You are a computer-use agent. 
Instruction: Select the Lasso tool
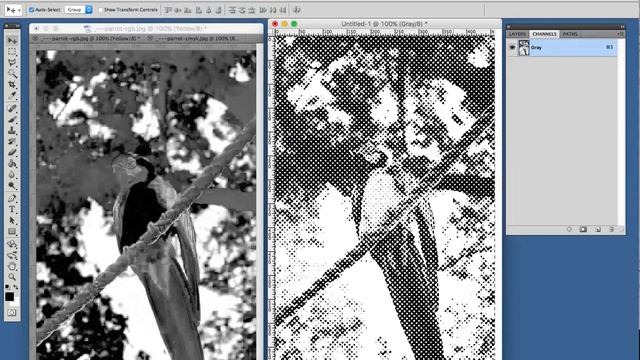[12, 62]
